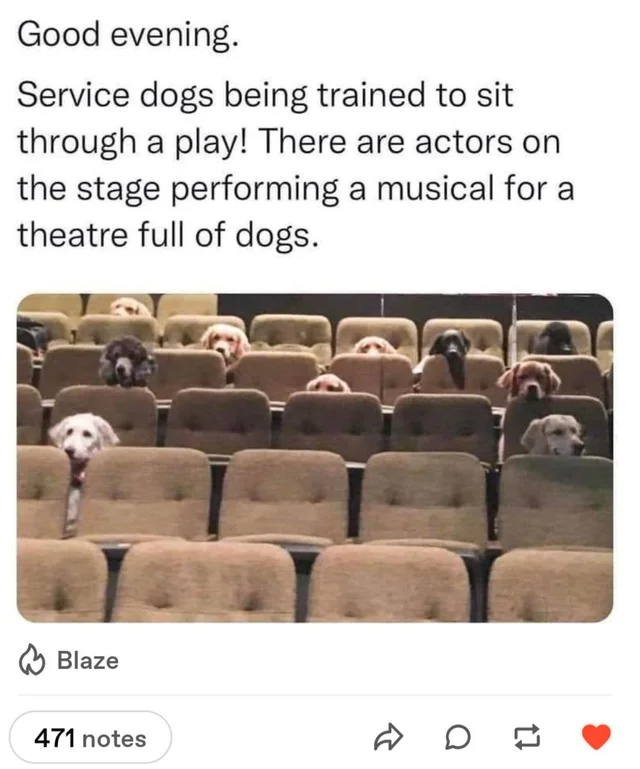The image size is (640, 769).
Task: Select the Blaze label text
Action: 88,661
